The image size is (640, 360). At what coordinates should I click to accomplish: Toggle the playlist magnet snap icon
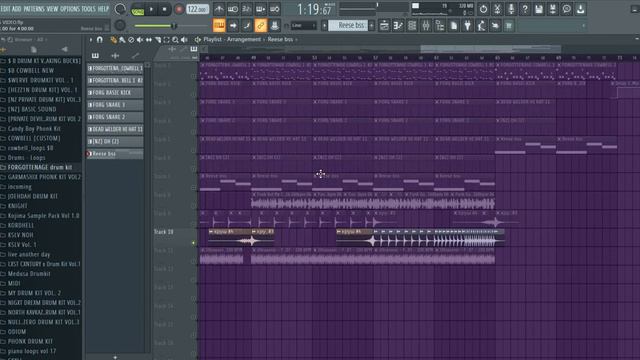click(100, 40)
